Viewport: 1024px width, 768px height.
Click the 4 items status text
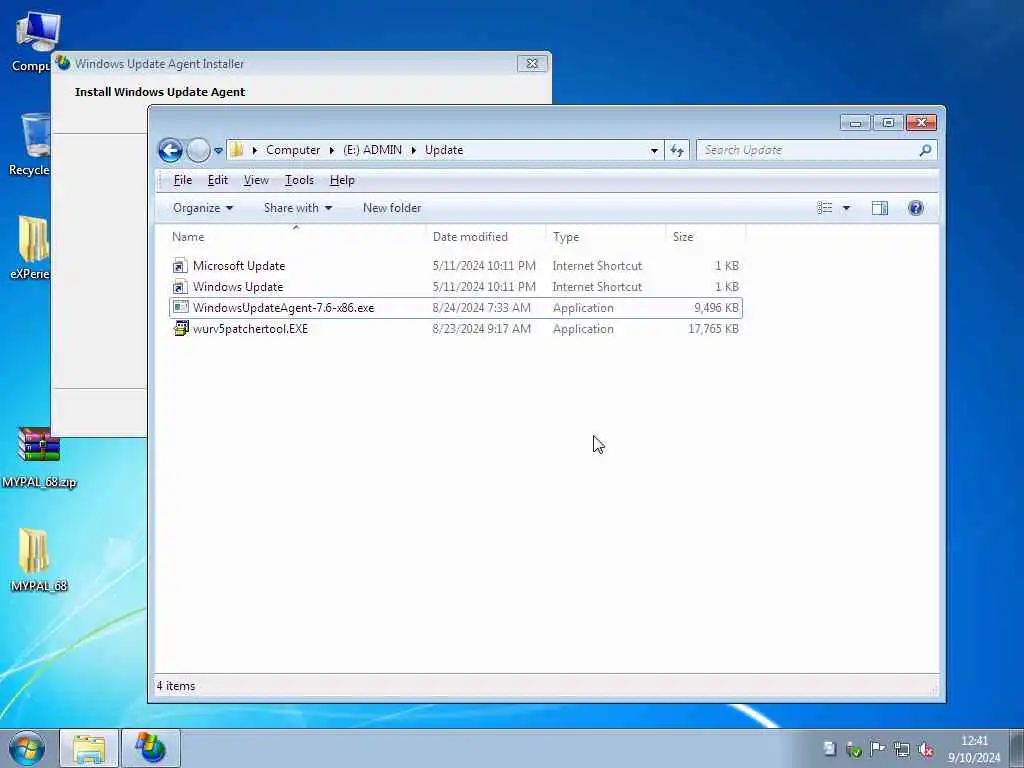[x=176, y=686]
